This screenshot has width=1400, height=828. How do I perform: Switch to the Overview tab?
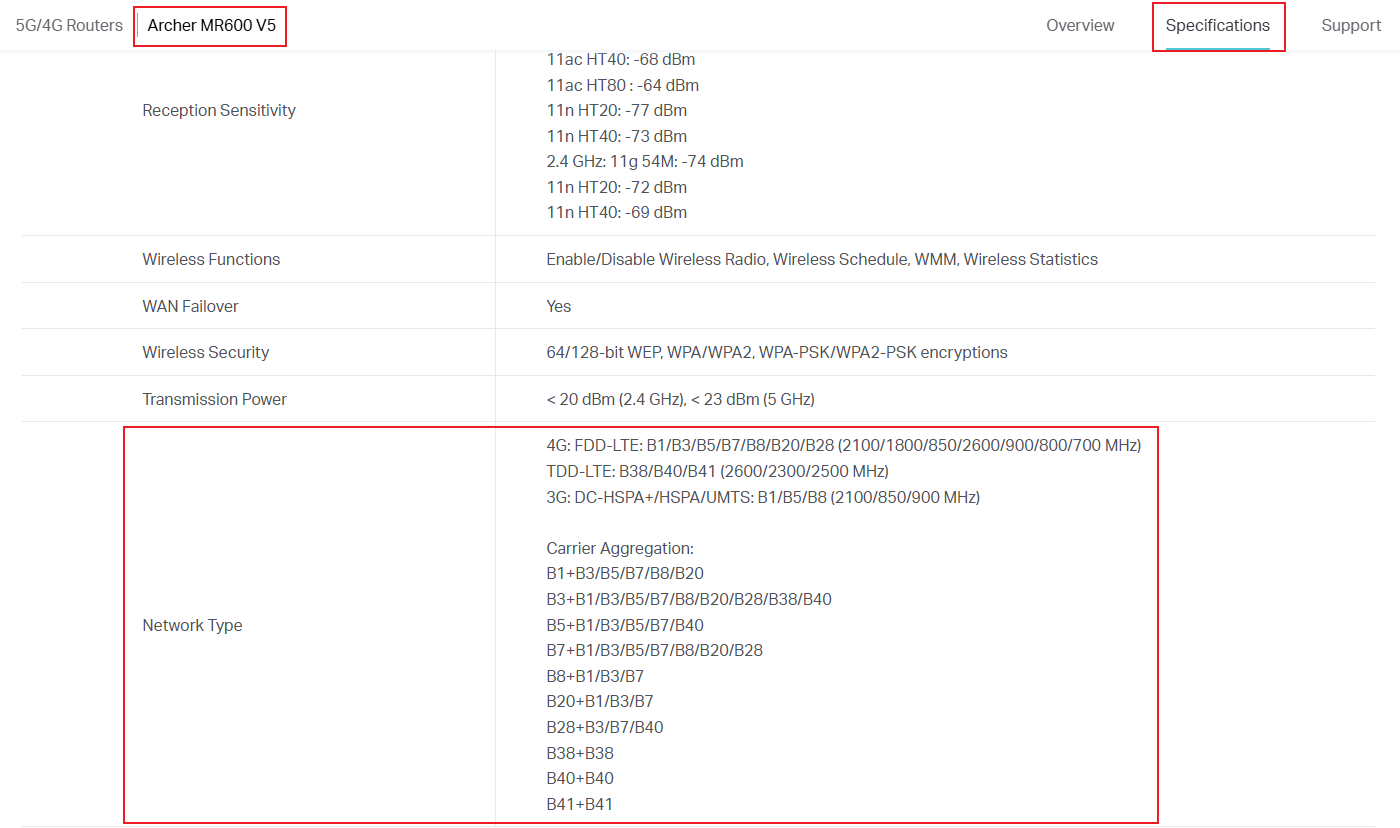coord(1080,25)
